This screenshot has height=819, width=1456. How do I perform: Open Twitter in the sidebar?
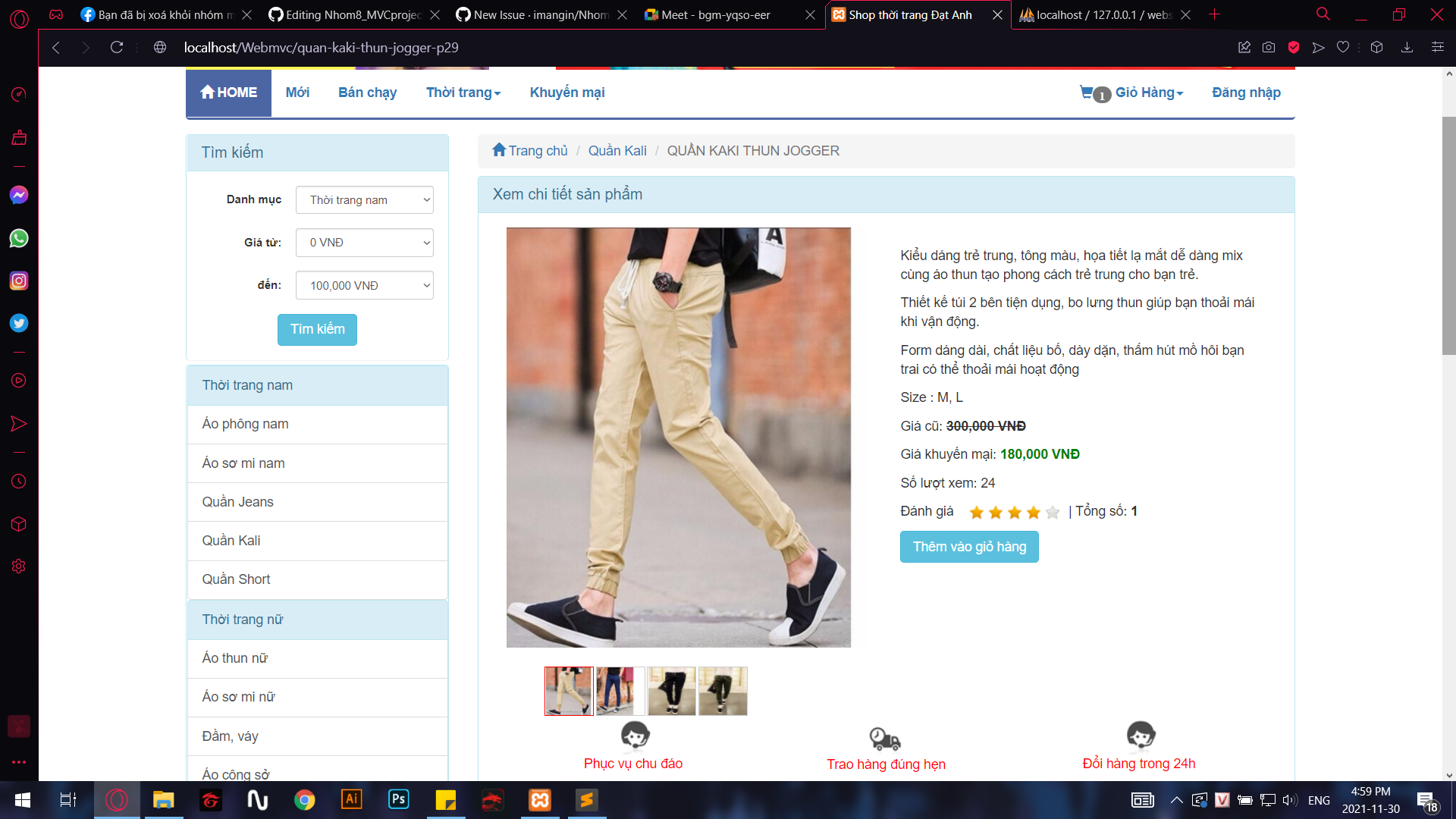[19, 323]
